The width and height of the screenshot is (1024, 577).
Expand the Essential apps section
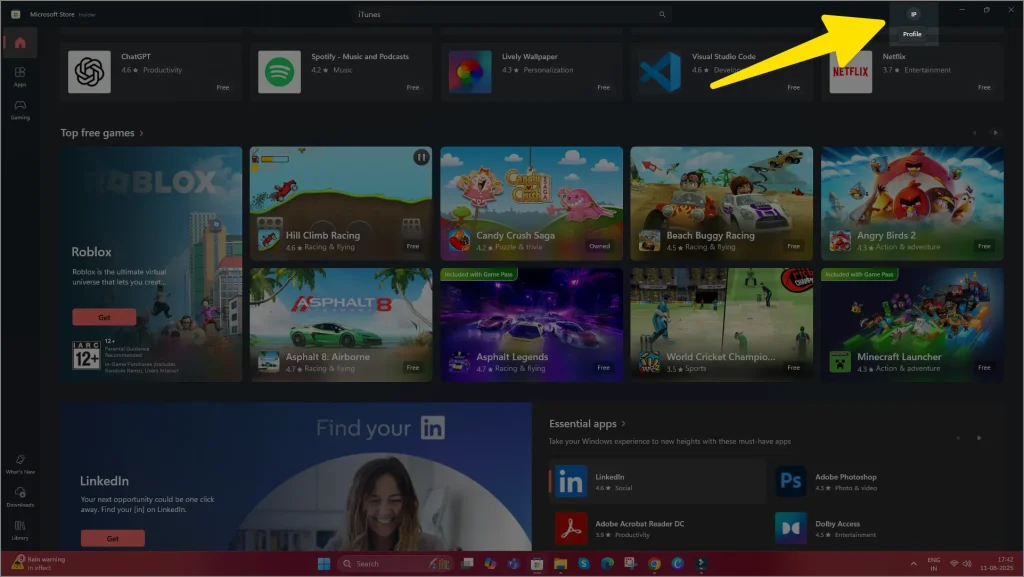(622, 423)
